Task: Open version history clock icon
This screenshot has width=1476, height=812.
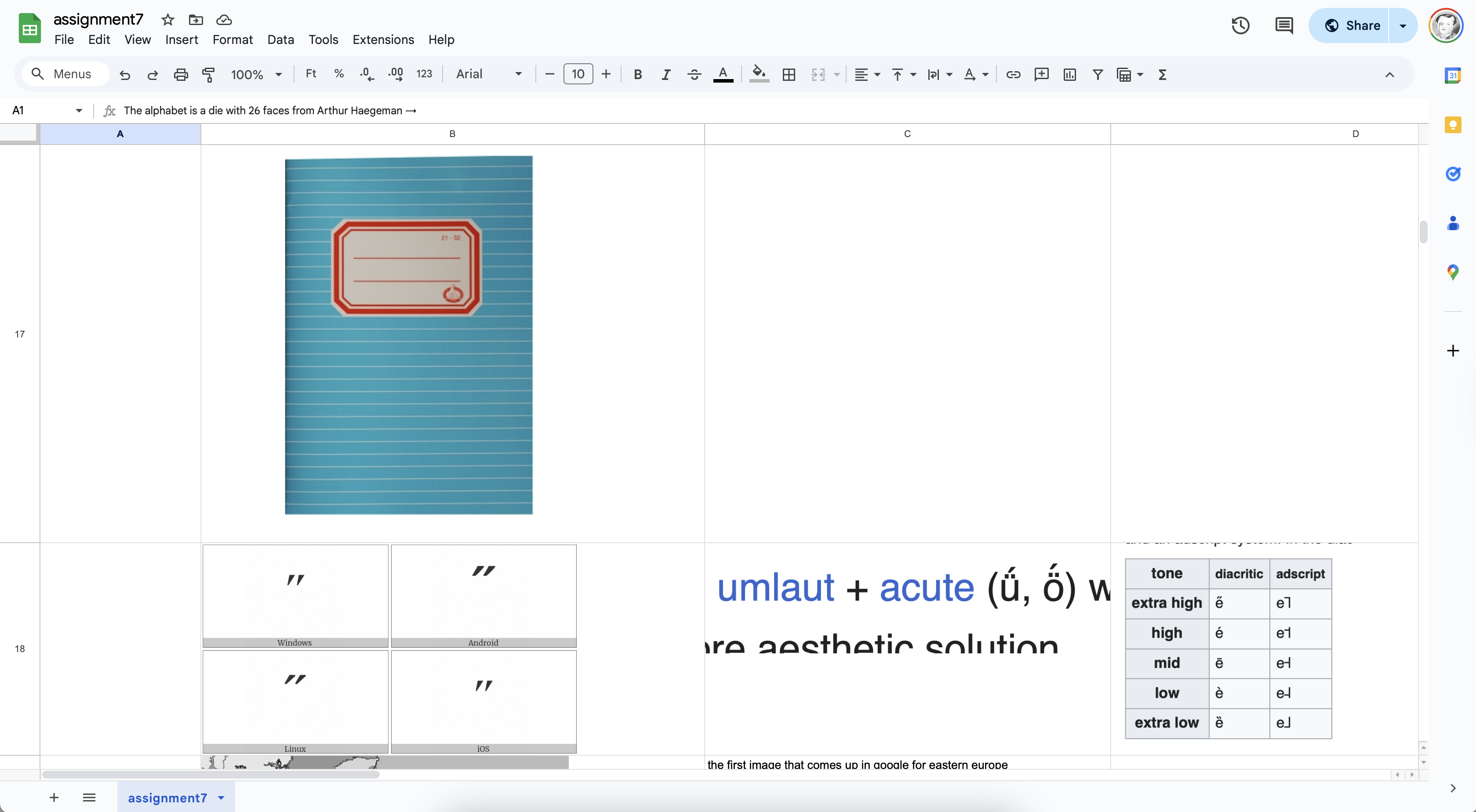Action: tap(1240, 26)
